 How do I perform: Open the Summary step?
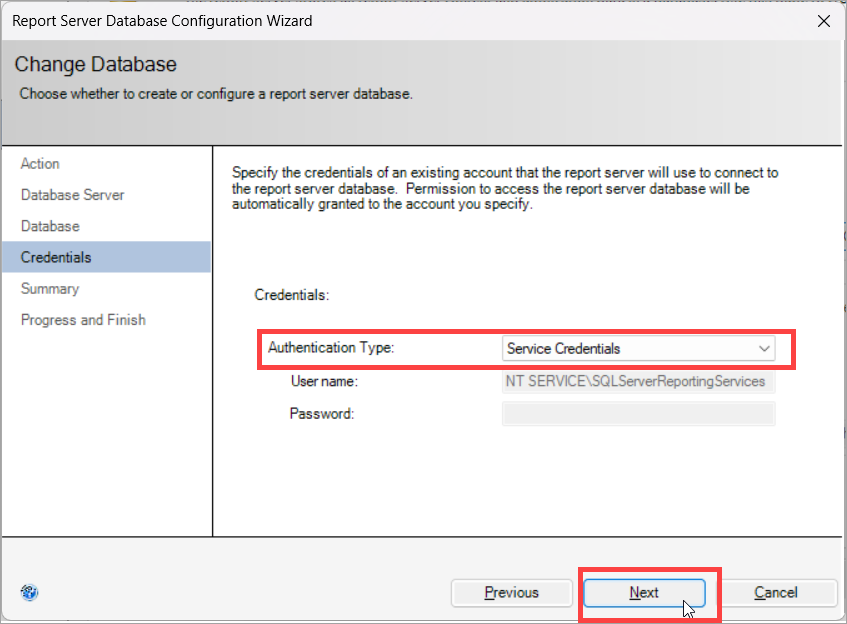point(50,289)
